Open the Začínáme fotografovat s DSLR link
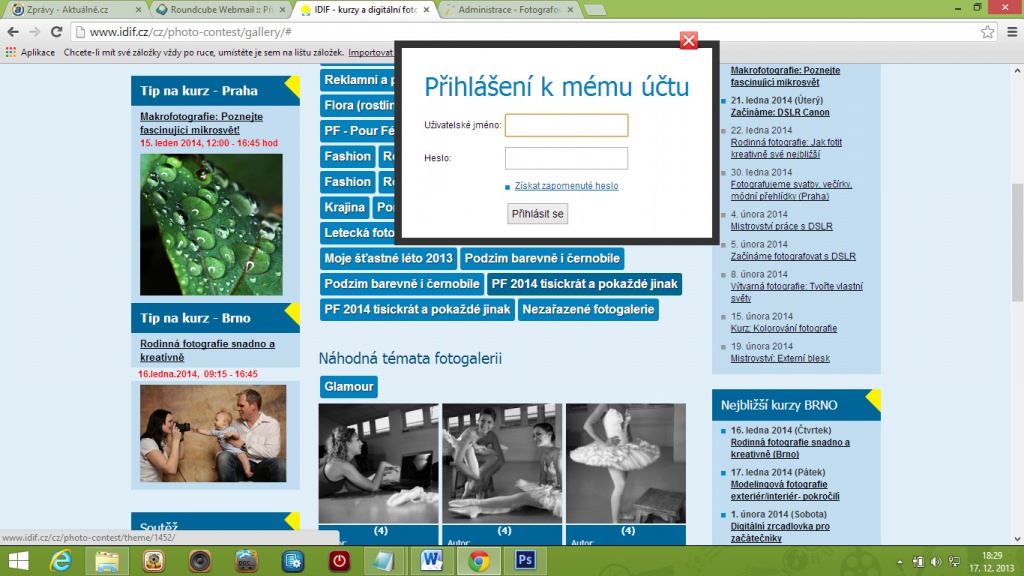This screenshot has height=576, width=1024. click(x=793, y=257)
